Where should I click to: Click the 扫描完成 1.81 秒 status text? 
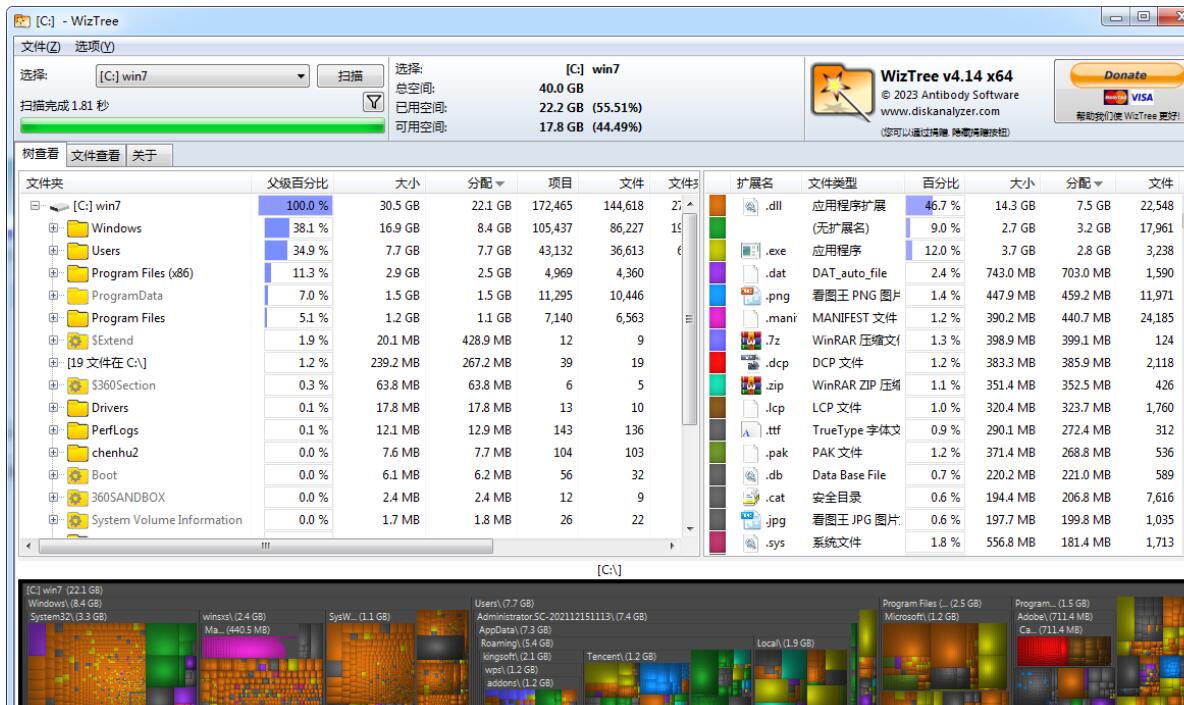tap(65, 106)
